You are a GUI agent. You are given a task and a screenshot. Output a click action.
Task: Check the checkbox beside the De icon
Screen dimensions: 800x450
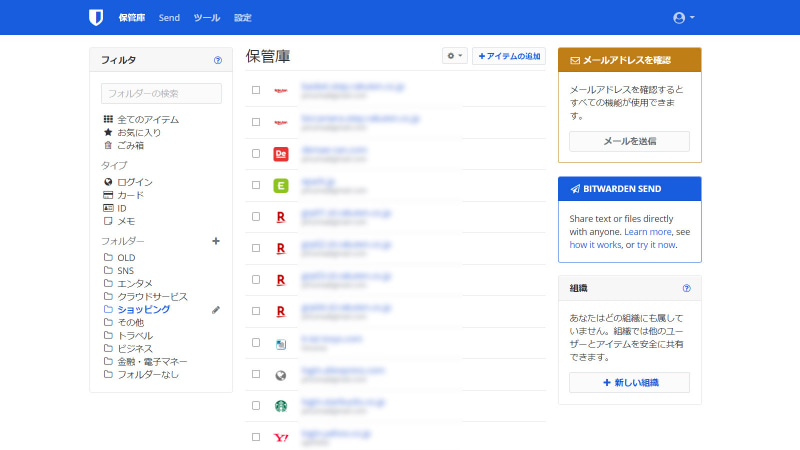(x=256, y=154)
